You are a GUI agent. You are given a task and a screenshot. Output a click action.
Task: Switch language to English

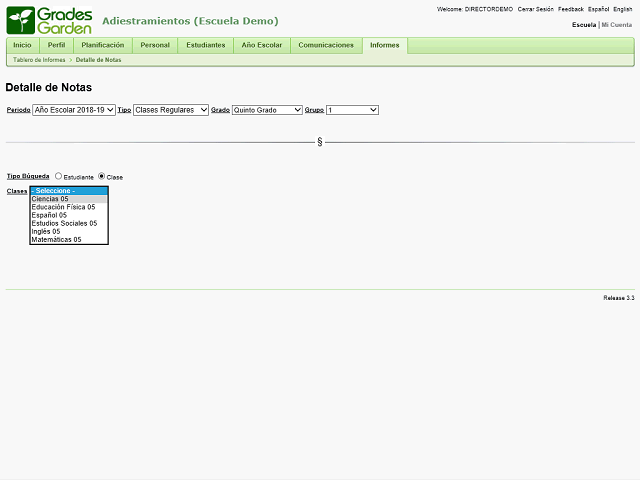pyautogui.click(x=623, y=9)
